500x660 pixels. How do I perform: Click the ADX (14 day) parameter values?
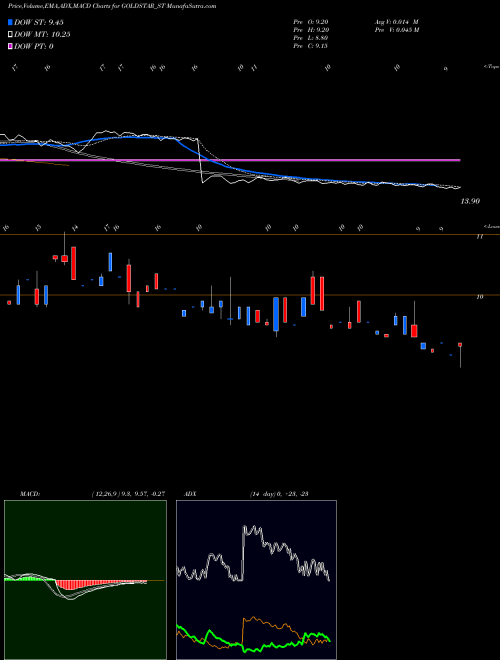(x=279, y=494)
